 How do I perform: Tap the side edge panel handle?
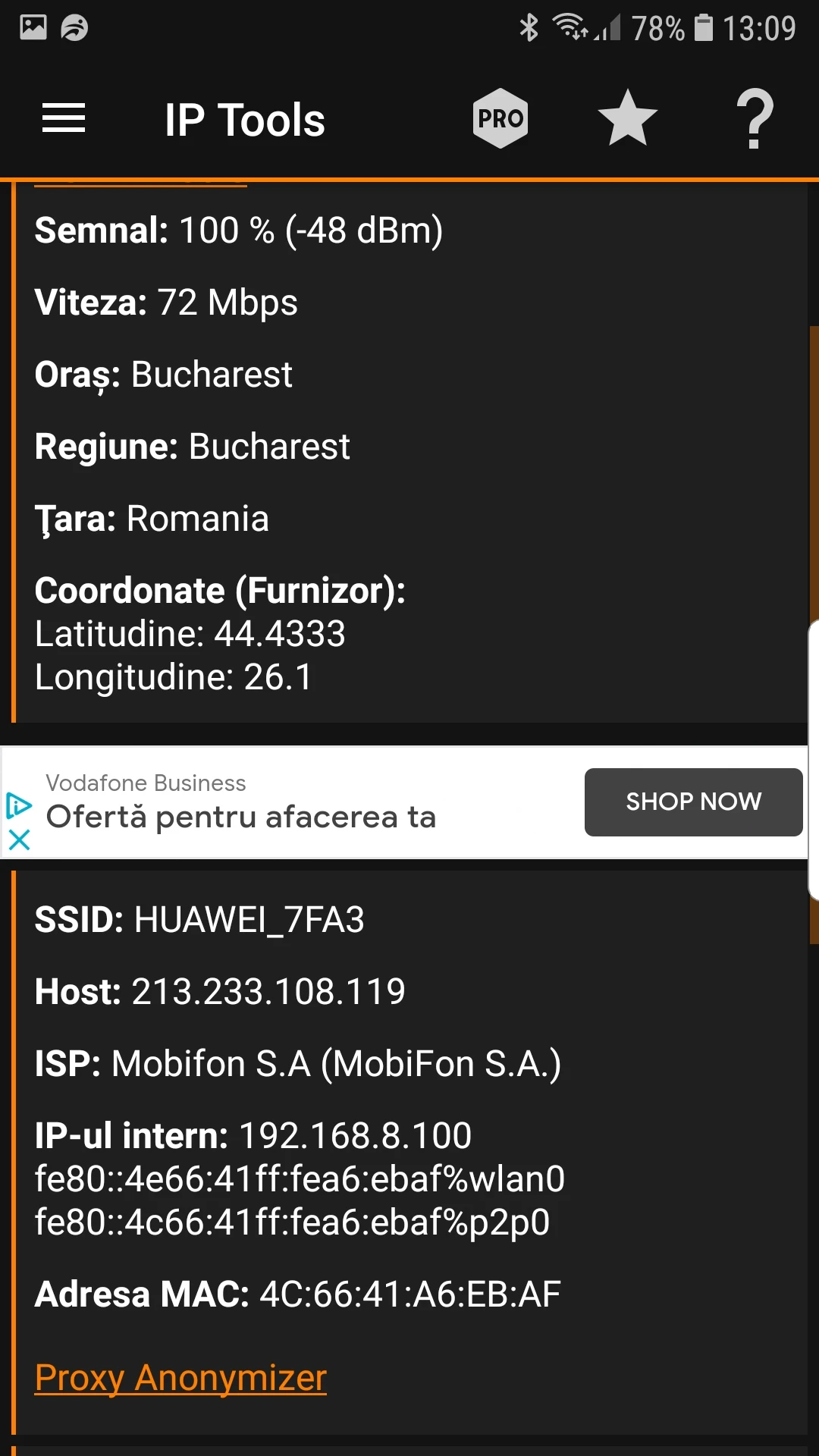[x=813, y=758]
